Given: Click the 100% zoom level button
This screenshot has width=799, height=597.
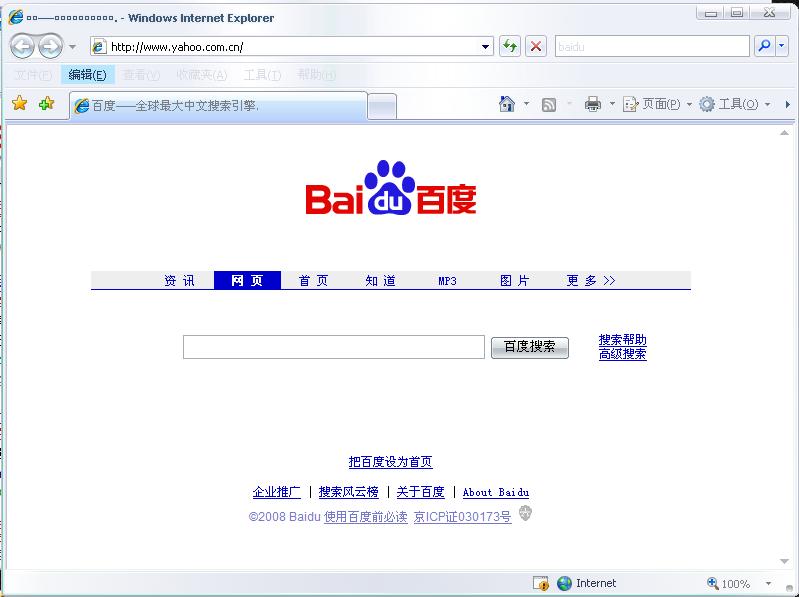Looking at the screenshot, I should [729, 584].
